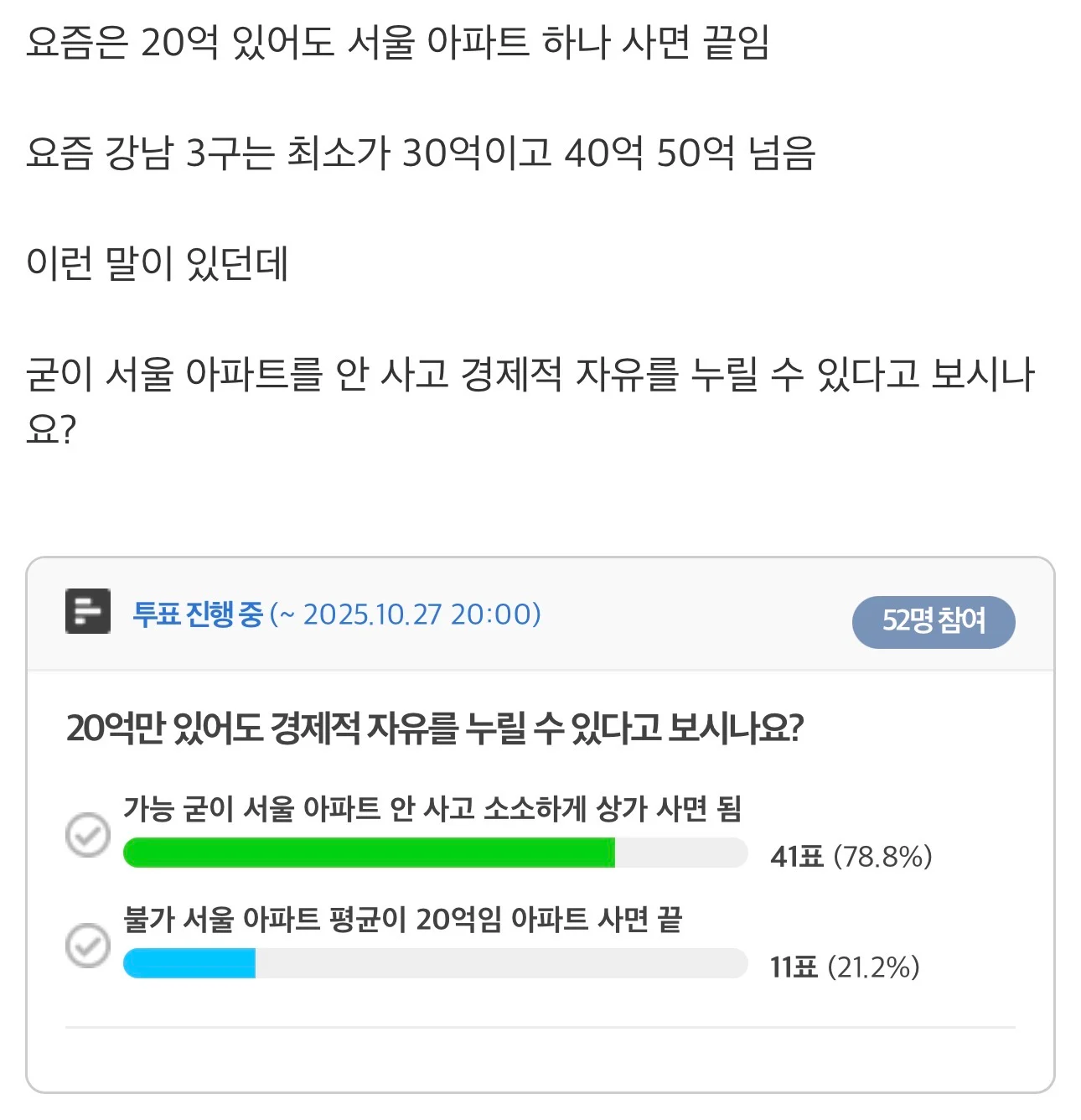This screenshot has height=1120, width=1081.
Task: Click the post line '요즘은 20억 있어도 서울 아파트'
Action: tap(397, 42)
